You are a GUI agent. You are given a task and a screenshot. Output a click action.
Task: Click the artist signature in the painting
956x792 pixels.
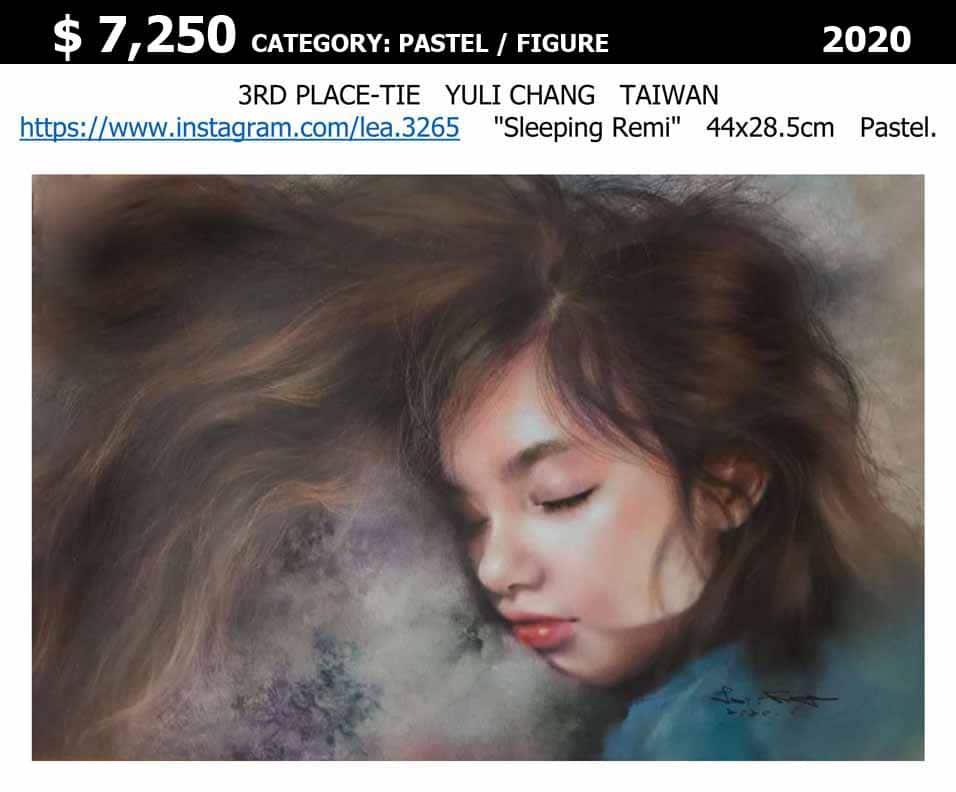(x=772, y=701)
